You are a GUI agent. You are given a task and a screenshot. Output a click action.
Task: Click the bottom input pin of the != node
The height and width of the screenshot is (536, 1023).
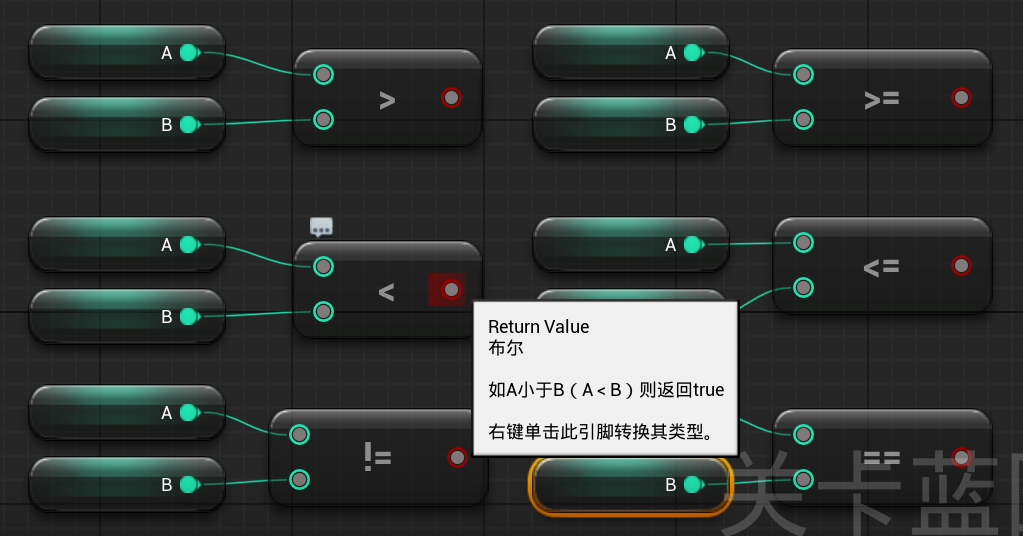(x=299, y=479)
